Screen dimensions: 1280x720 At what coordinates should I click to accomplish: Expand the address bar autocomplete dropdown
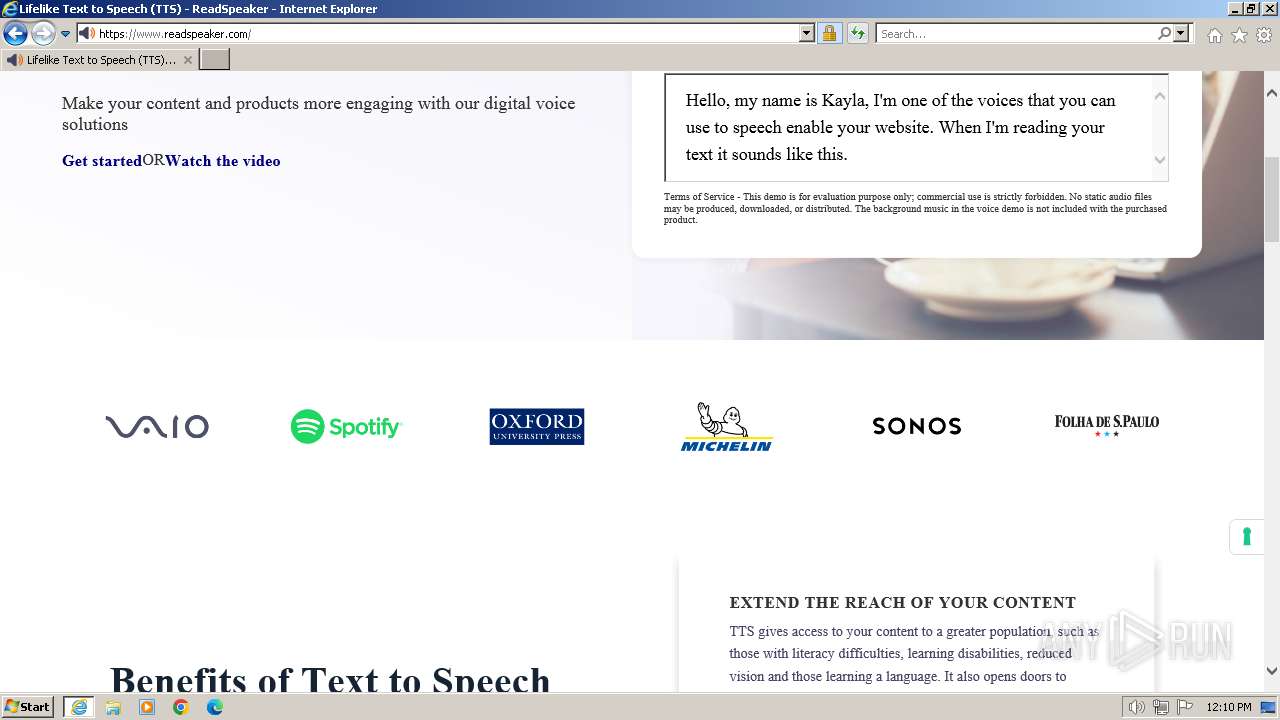point(807,34)
